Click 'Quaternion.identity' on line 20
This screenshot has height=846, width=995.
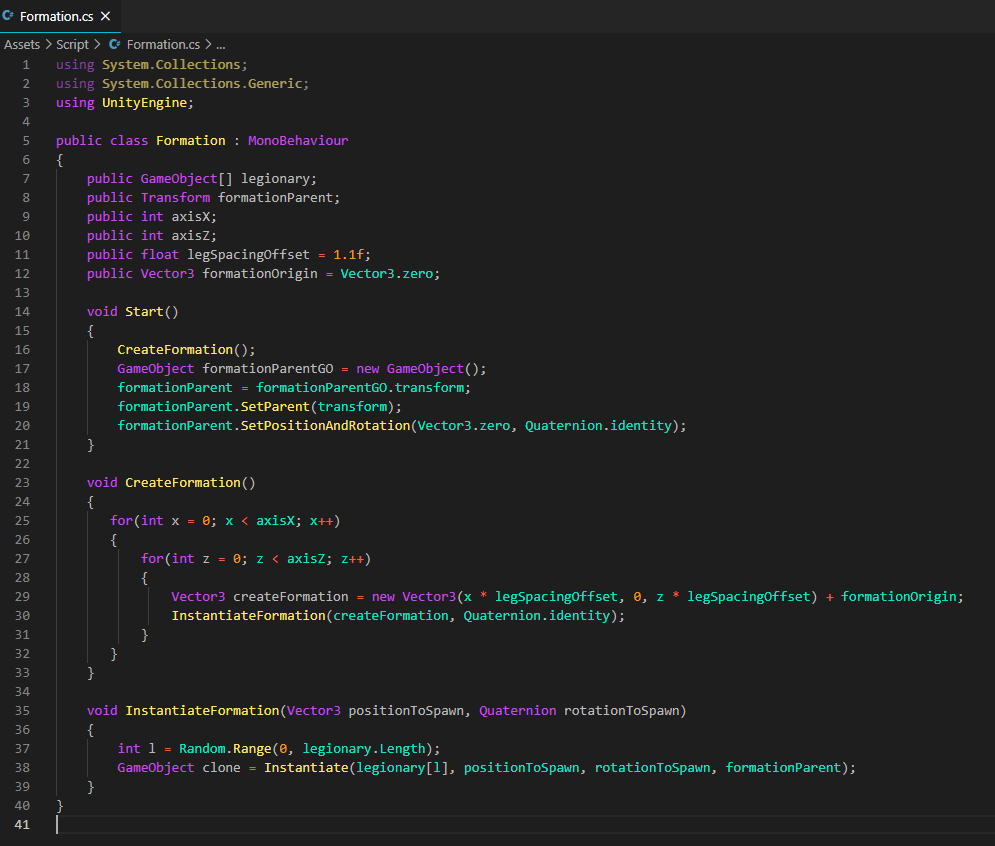point(598,426)
